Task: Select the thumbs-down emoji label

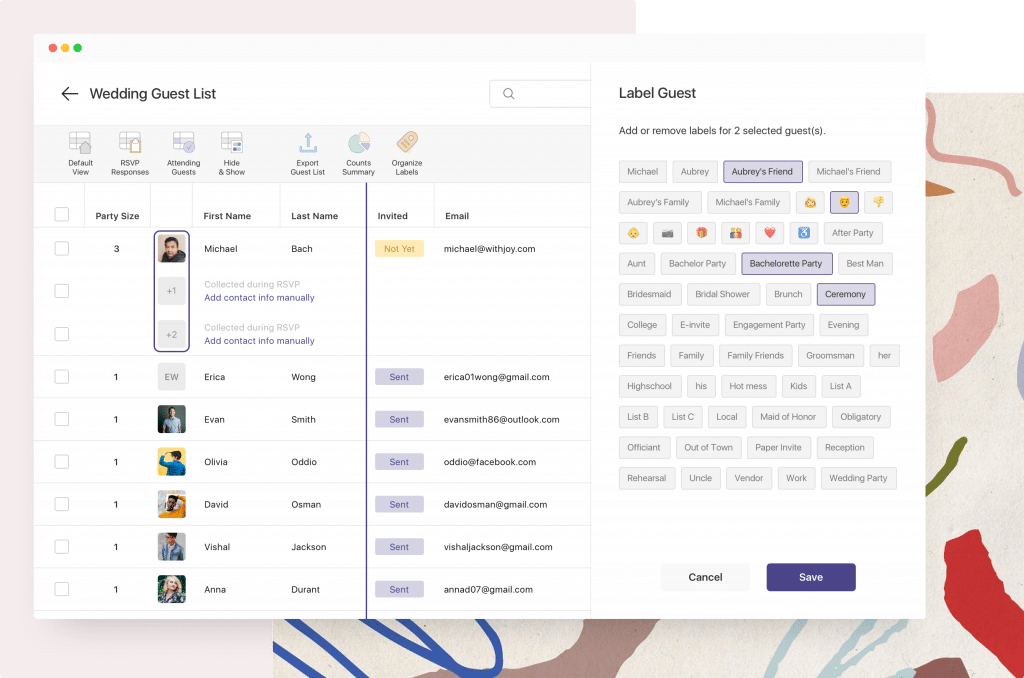Action: 878,202
